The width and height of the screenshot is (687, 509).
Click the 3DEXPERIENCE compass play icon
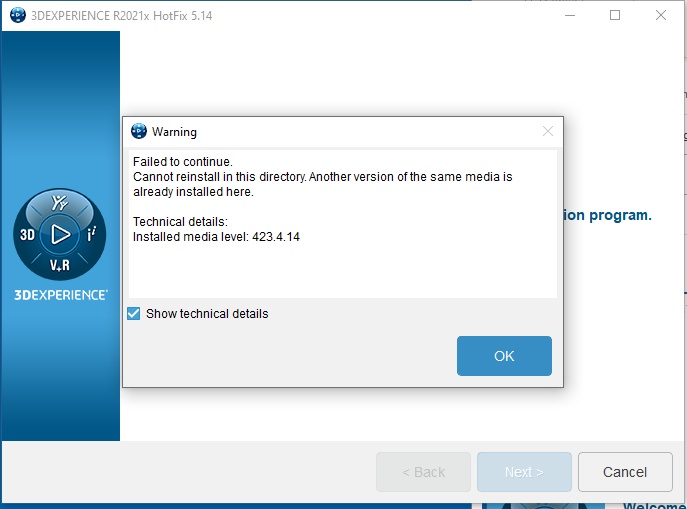[x=60, y=234]
